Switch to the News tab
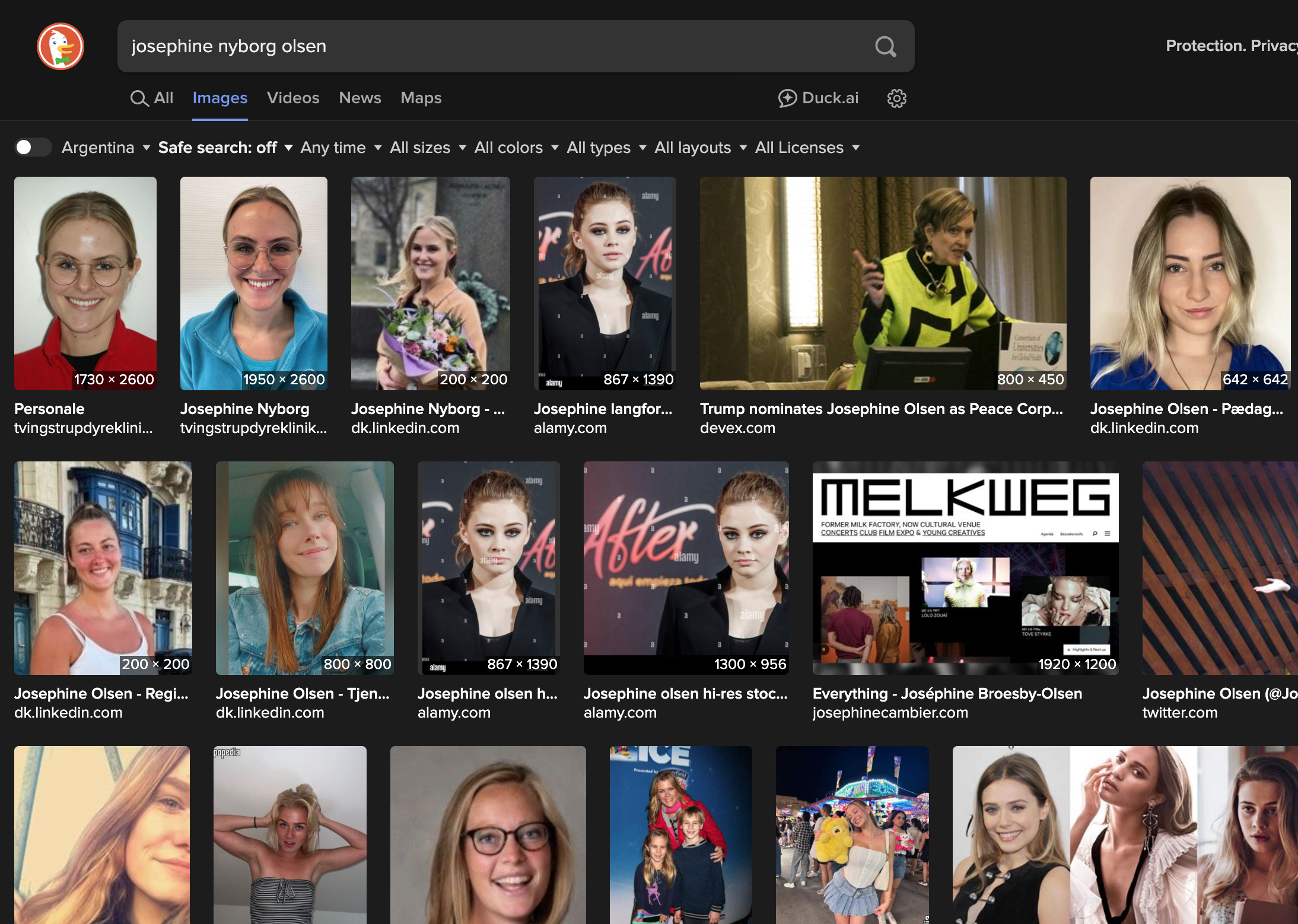 point(360,98)
